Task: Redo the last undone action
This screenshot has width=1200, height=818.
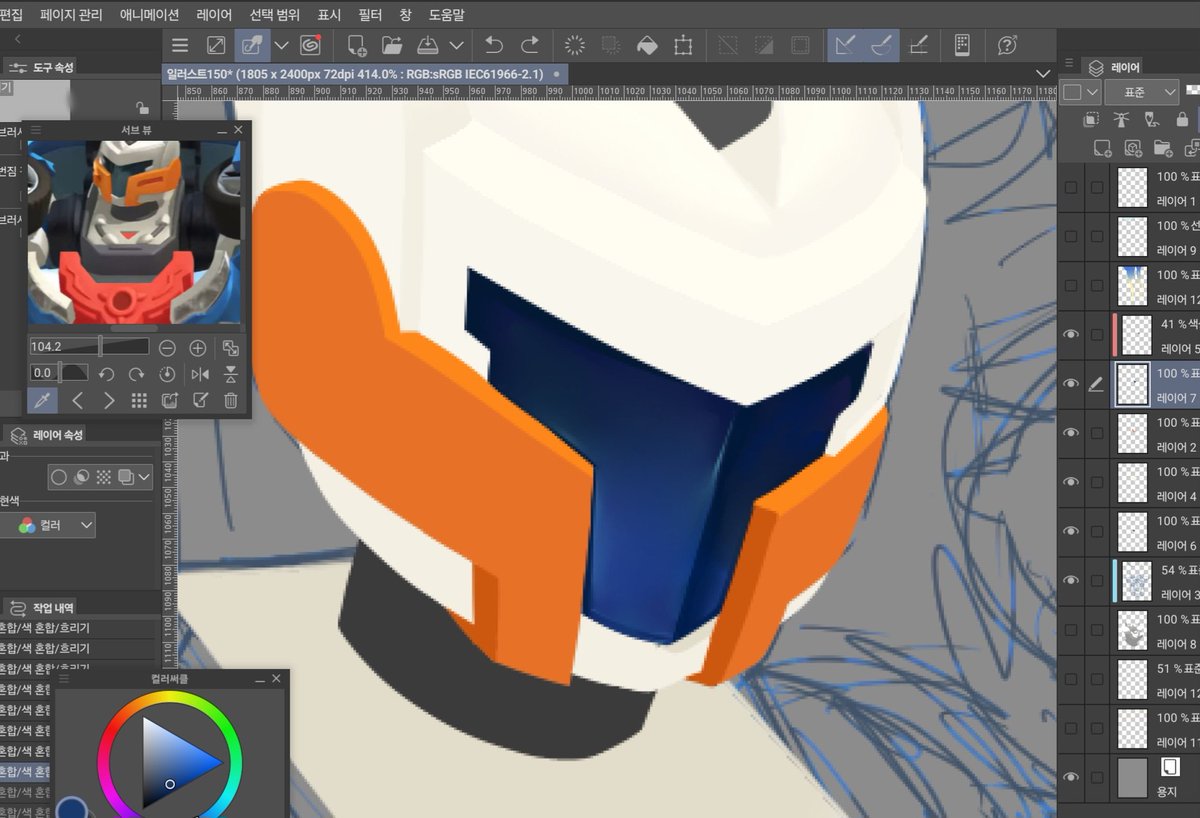Action: 529,45
